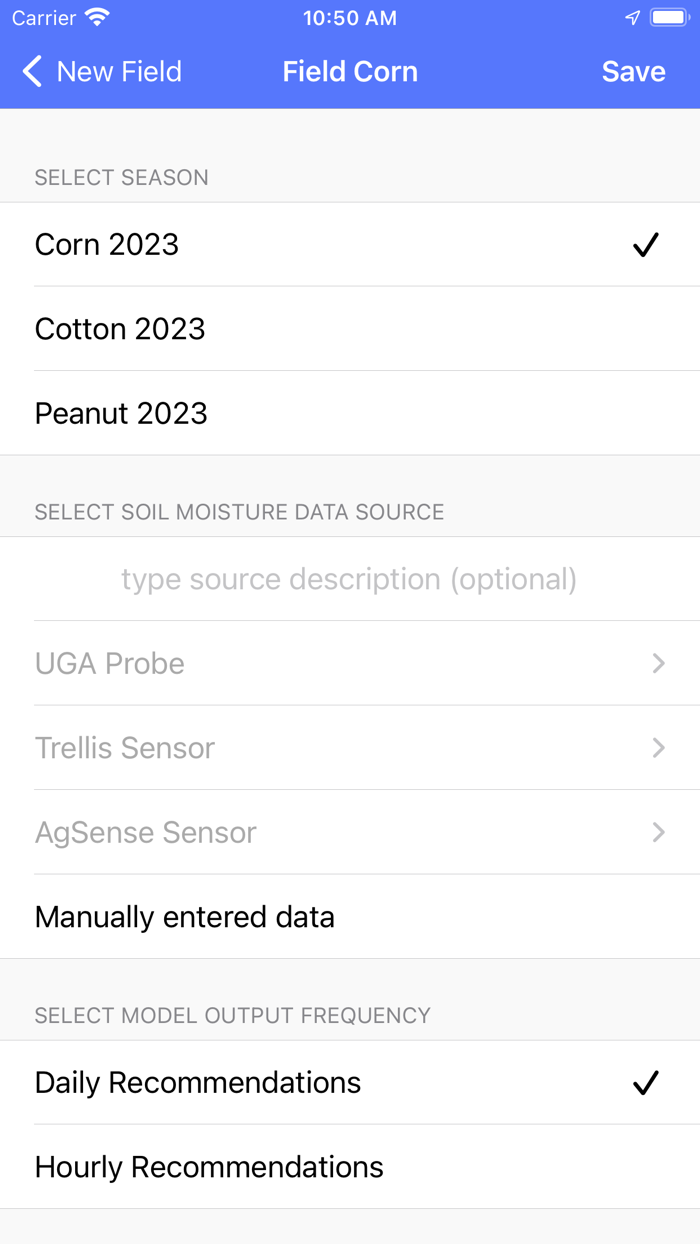This screenshot has height=1244, width=700.
Task: Tap the checkmark beside Daily Recommendations
Action: (x=647, y=1082)
